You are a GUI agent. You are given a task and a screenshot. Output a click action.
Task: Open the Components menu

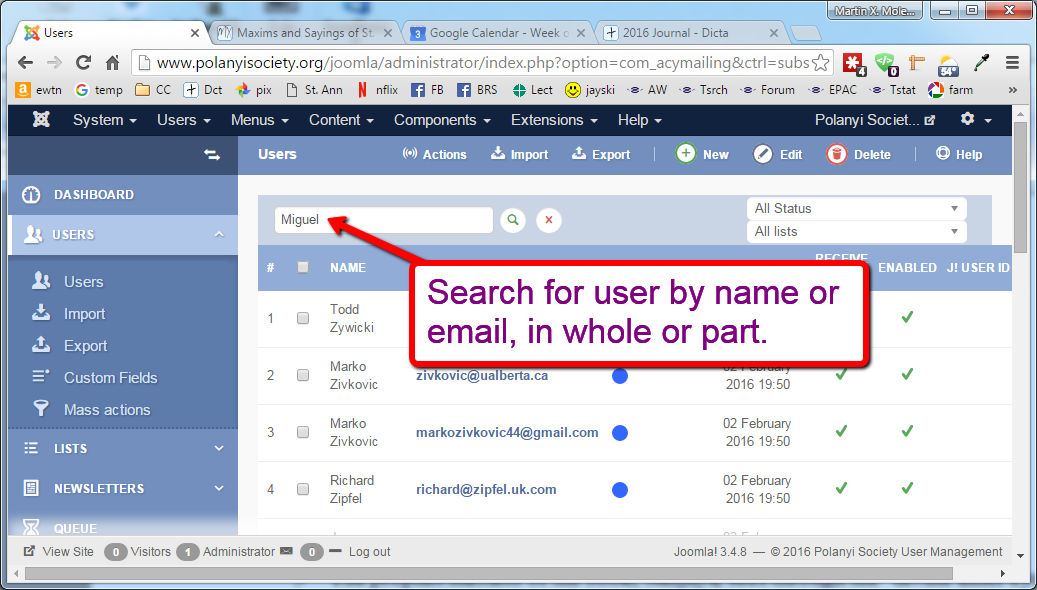pyautogui.click(x=441, y=120)
